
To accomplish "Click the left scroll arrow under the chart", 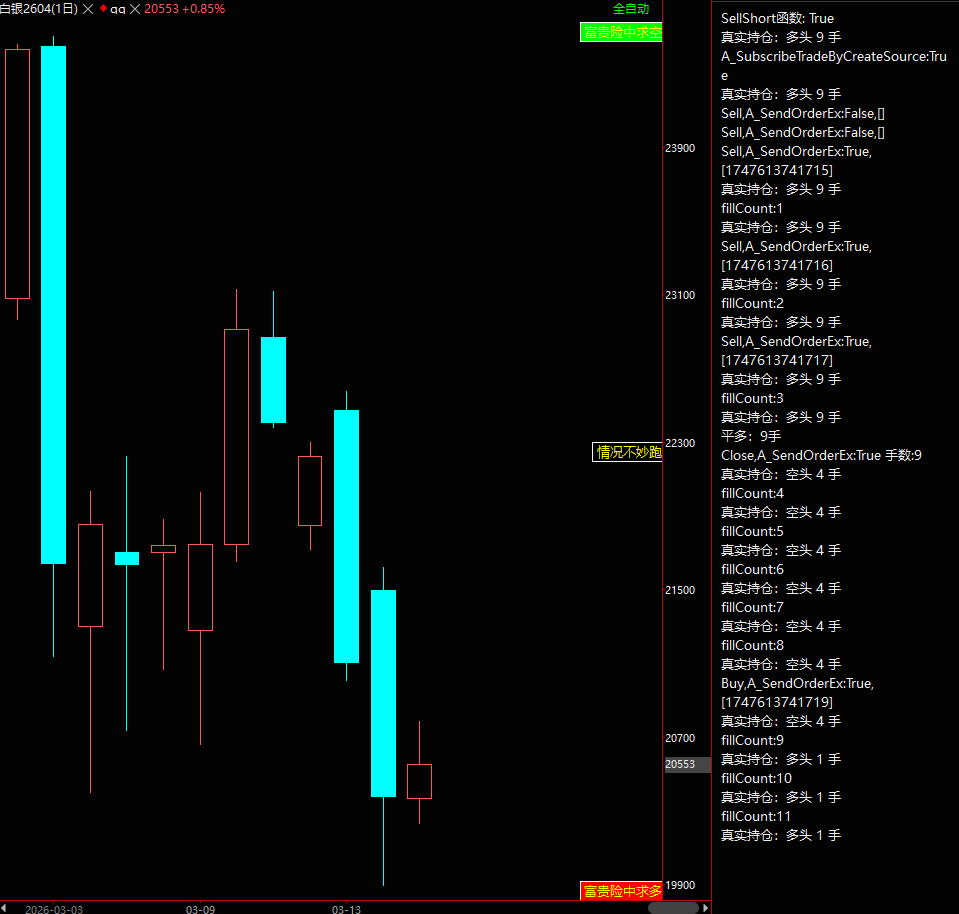I will 4,908.
